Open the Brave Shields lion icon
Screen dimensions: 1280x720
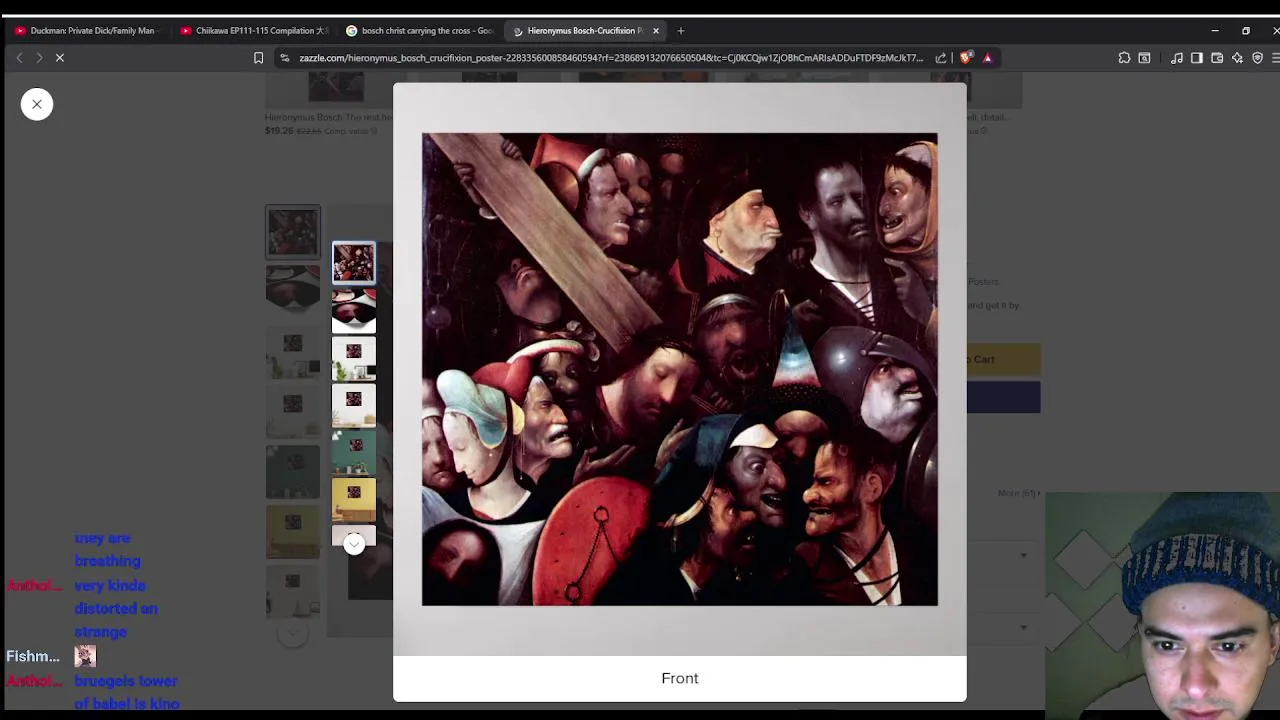[x=965, y=58]
